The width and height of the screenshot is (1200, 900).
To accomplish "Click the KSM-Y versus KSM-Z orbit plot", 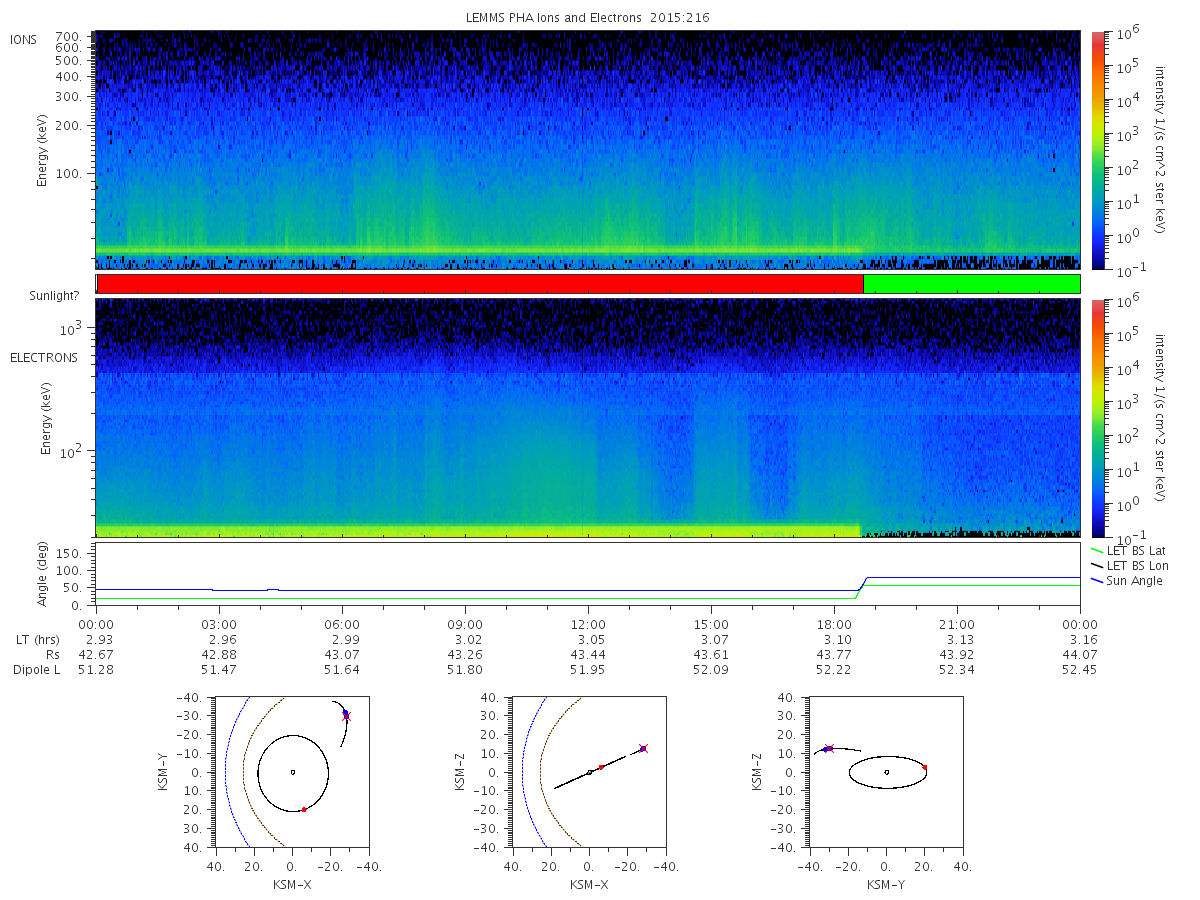I will pos(886,772).
